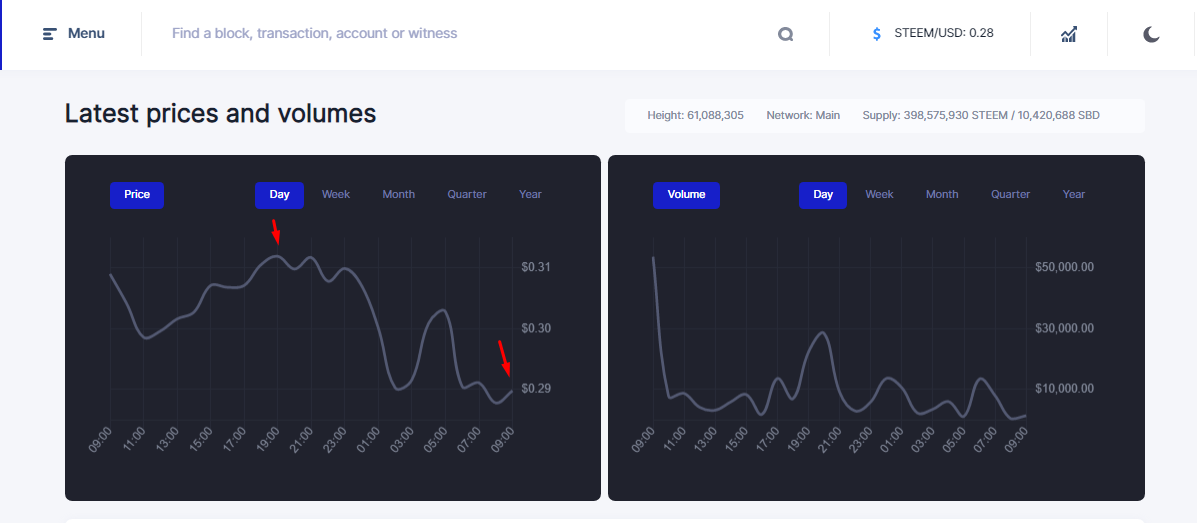The height and width of the screenshot is (523, 1197).
Task: Click the $30,000.00 volume axis label
Action: click(1065, 328)
